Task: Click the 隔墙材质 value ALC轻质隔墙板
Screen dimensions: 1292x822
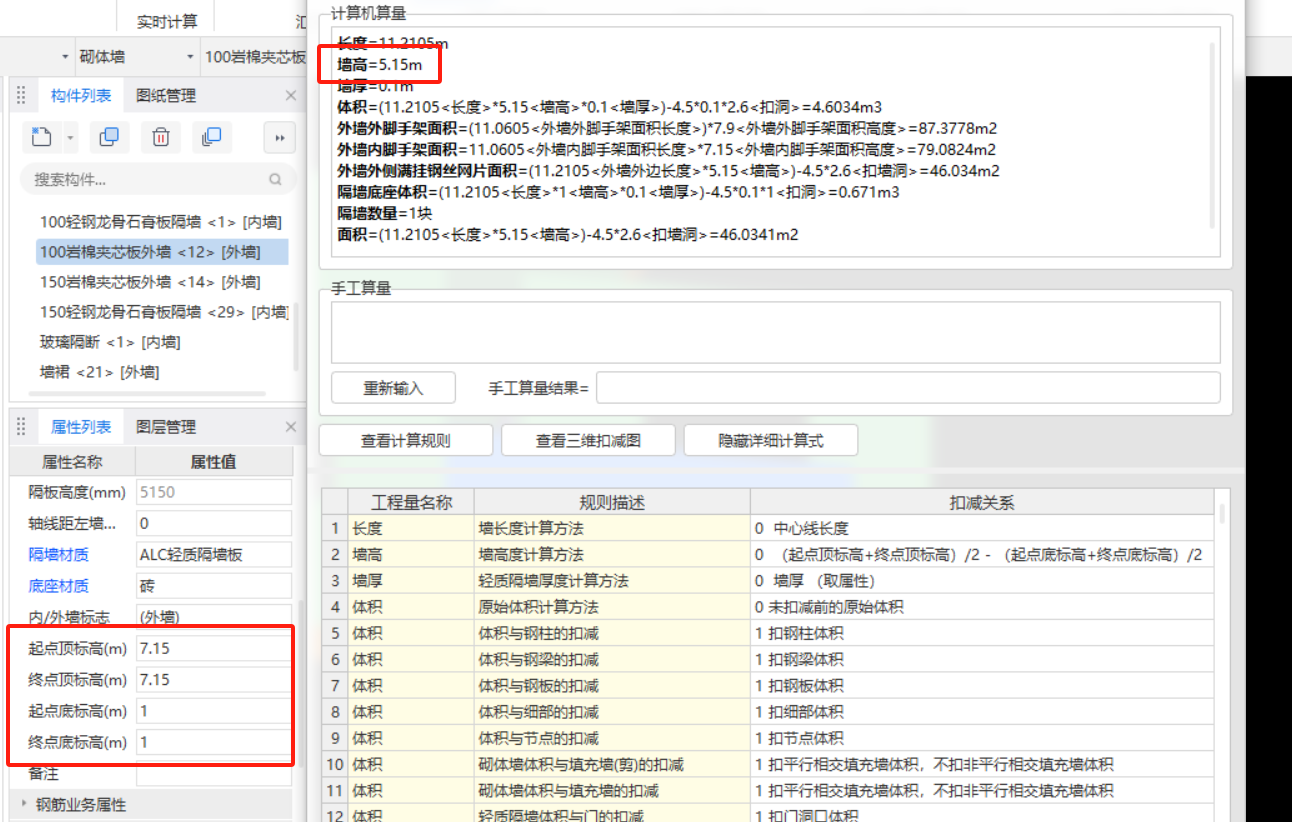Action: tap(214, 554)
